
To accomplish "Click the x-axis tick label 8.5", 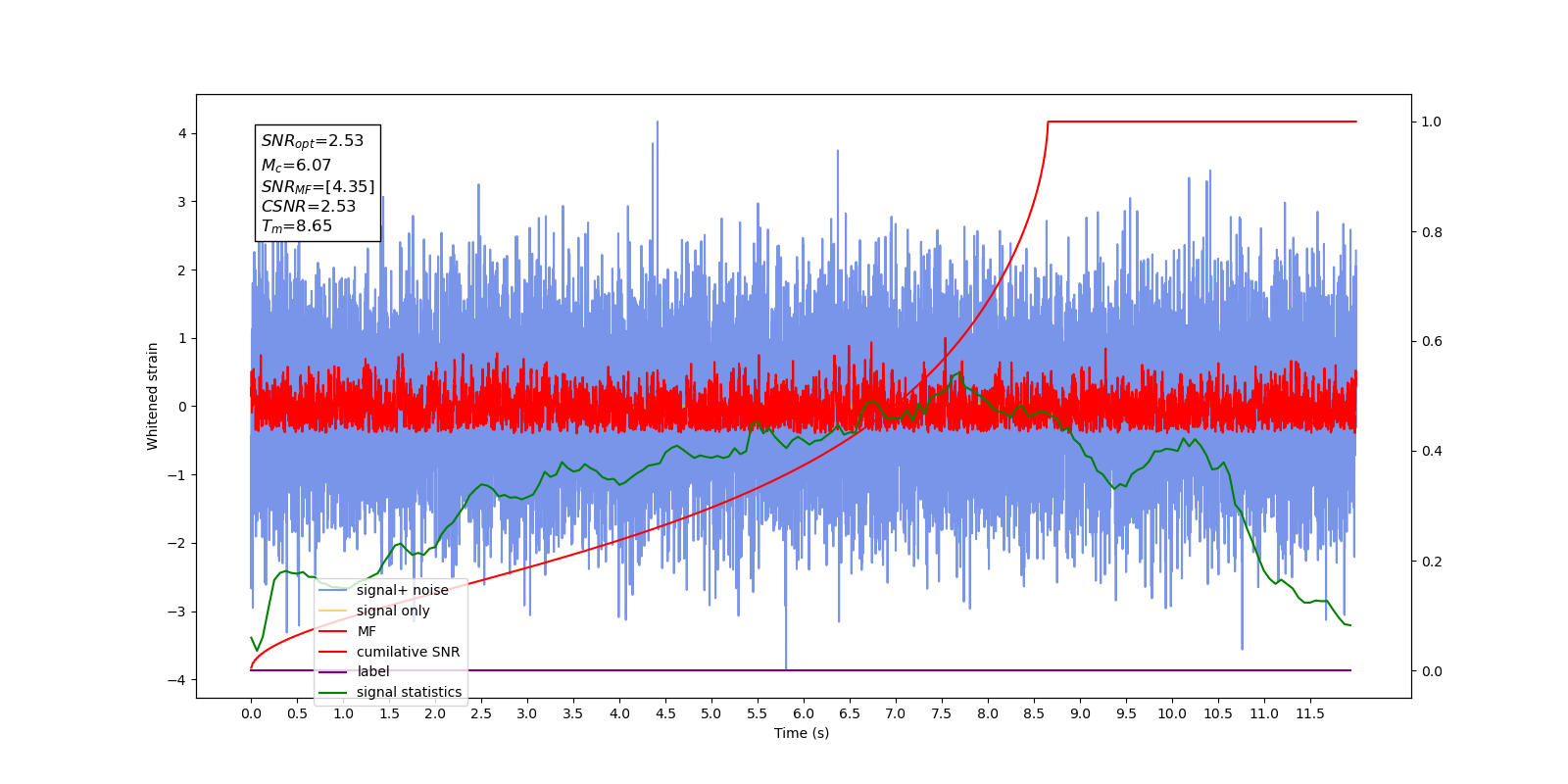I will click(x=1034, y=713).
